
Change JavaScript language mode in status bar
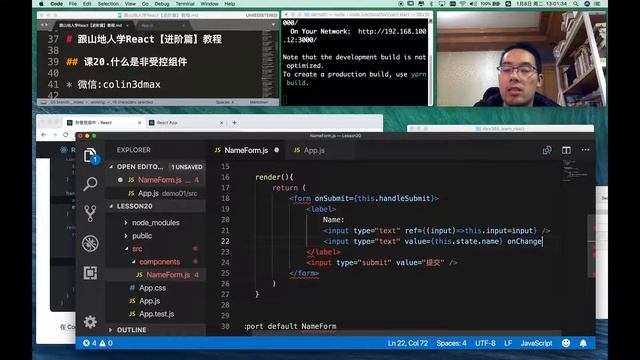click(x=536, y=343)
